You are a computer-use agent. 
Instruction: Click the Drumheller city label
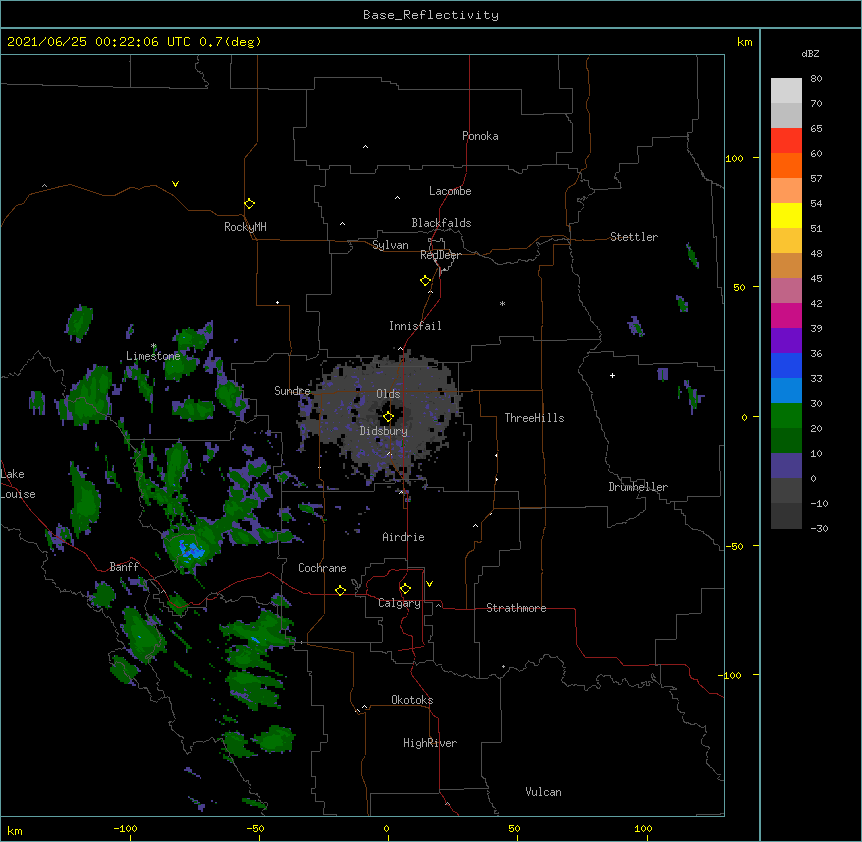(x=638, y=487)
